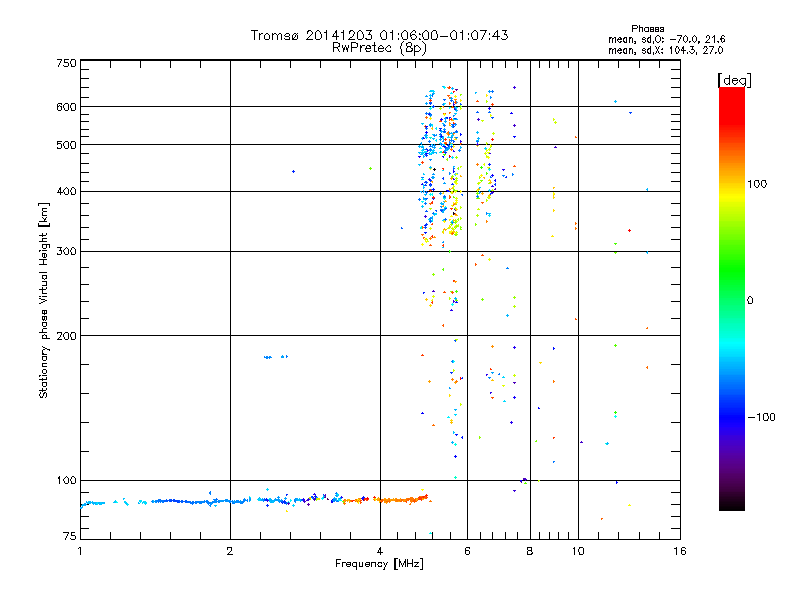Viewport: 800px width, 600px height.
Task: Click the 'mean, sd,O: -70.0, 21.6' statistic line
Action: click(x=666, y=39)
